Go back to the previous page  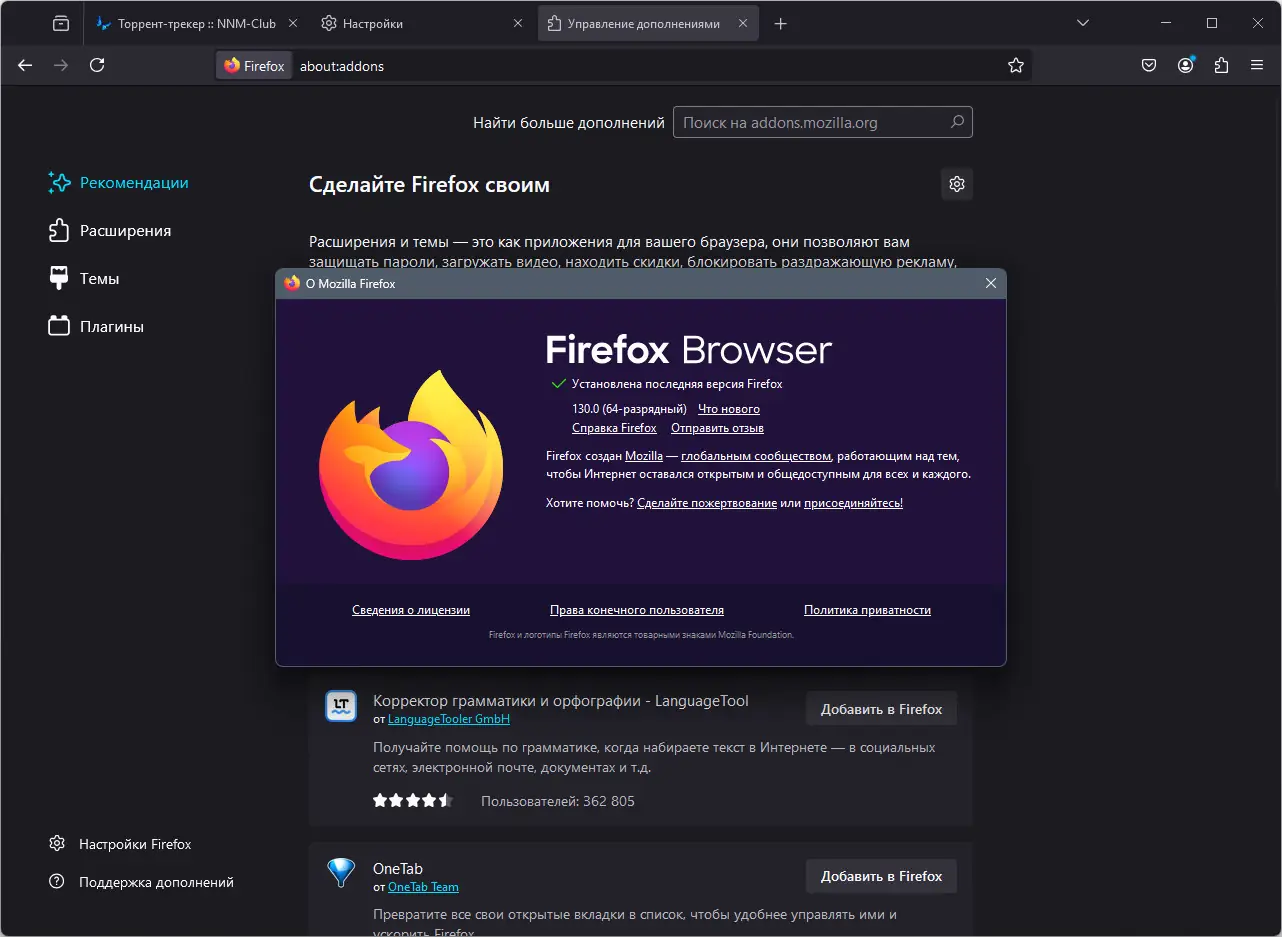tap(25, 65)
